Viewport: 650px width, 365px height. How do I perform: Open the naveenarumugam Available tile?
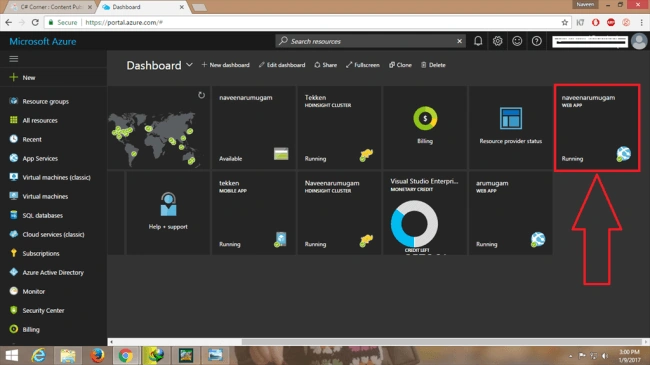254,128
